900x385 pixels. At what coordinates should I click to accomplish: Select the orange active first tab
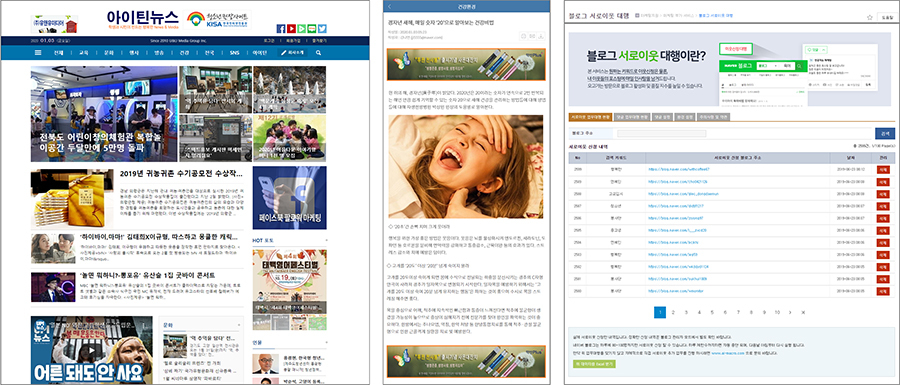(591, 116)
